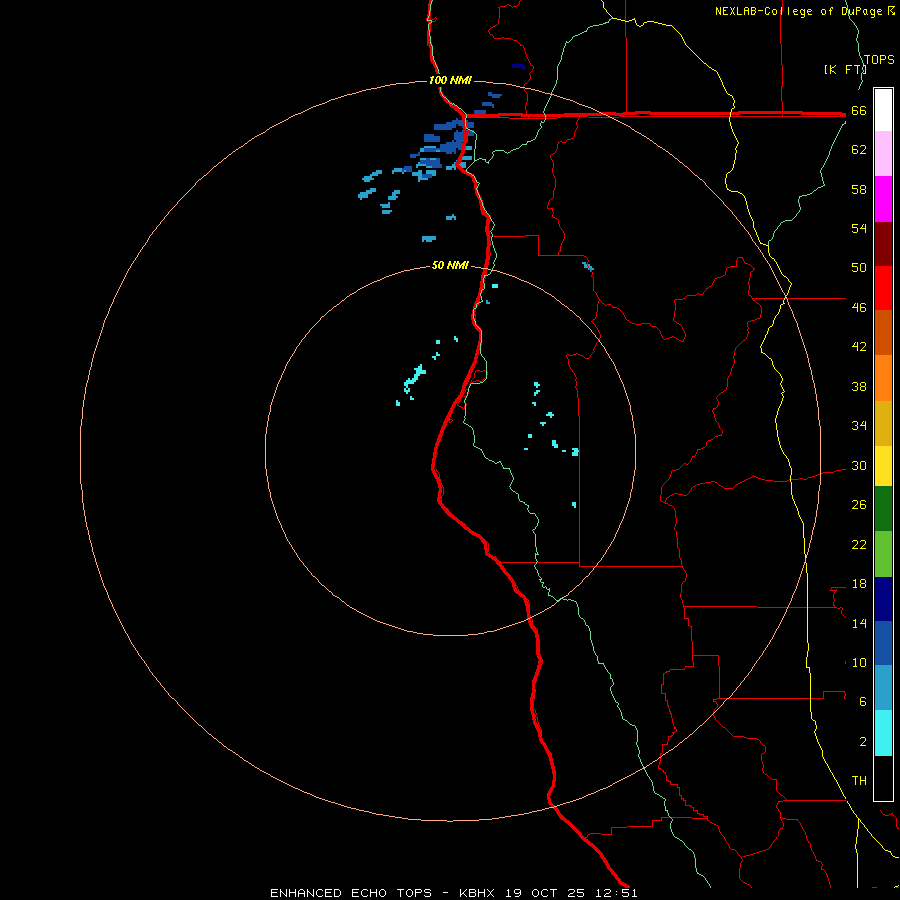
Task: Select the legend value 10
Action: point(859,663)
